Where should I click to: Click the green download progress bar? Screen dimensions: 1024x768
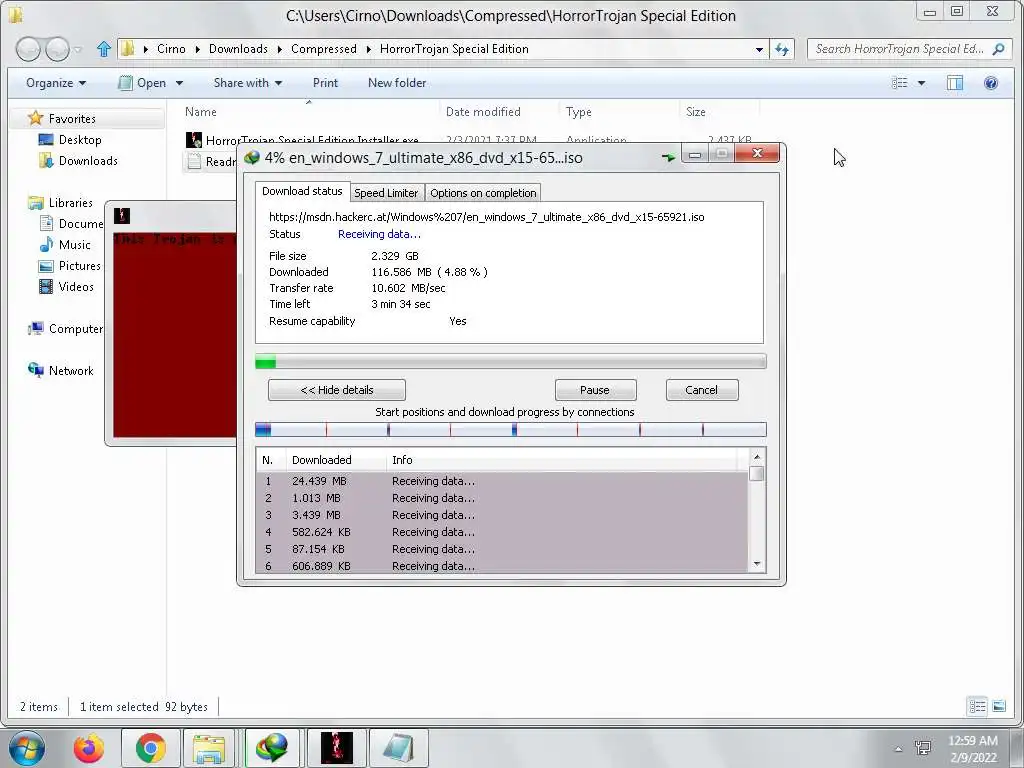pos(511,361)
